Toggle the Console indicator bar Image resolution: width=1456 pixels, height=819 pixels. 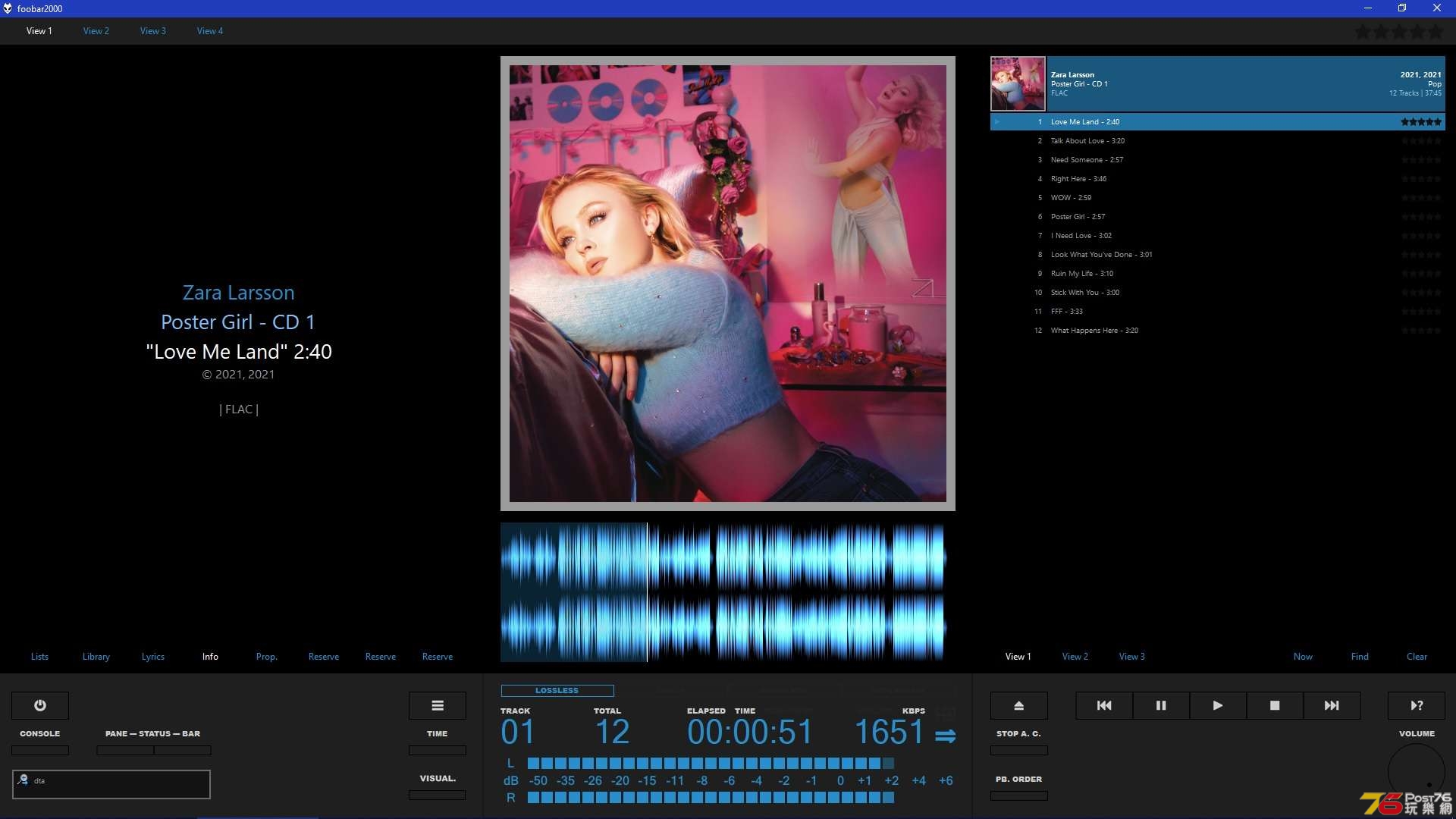40,751
